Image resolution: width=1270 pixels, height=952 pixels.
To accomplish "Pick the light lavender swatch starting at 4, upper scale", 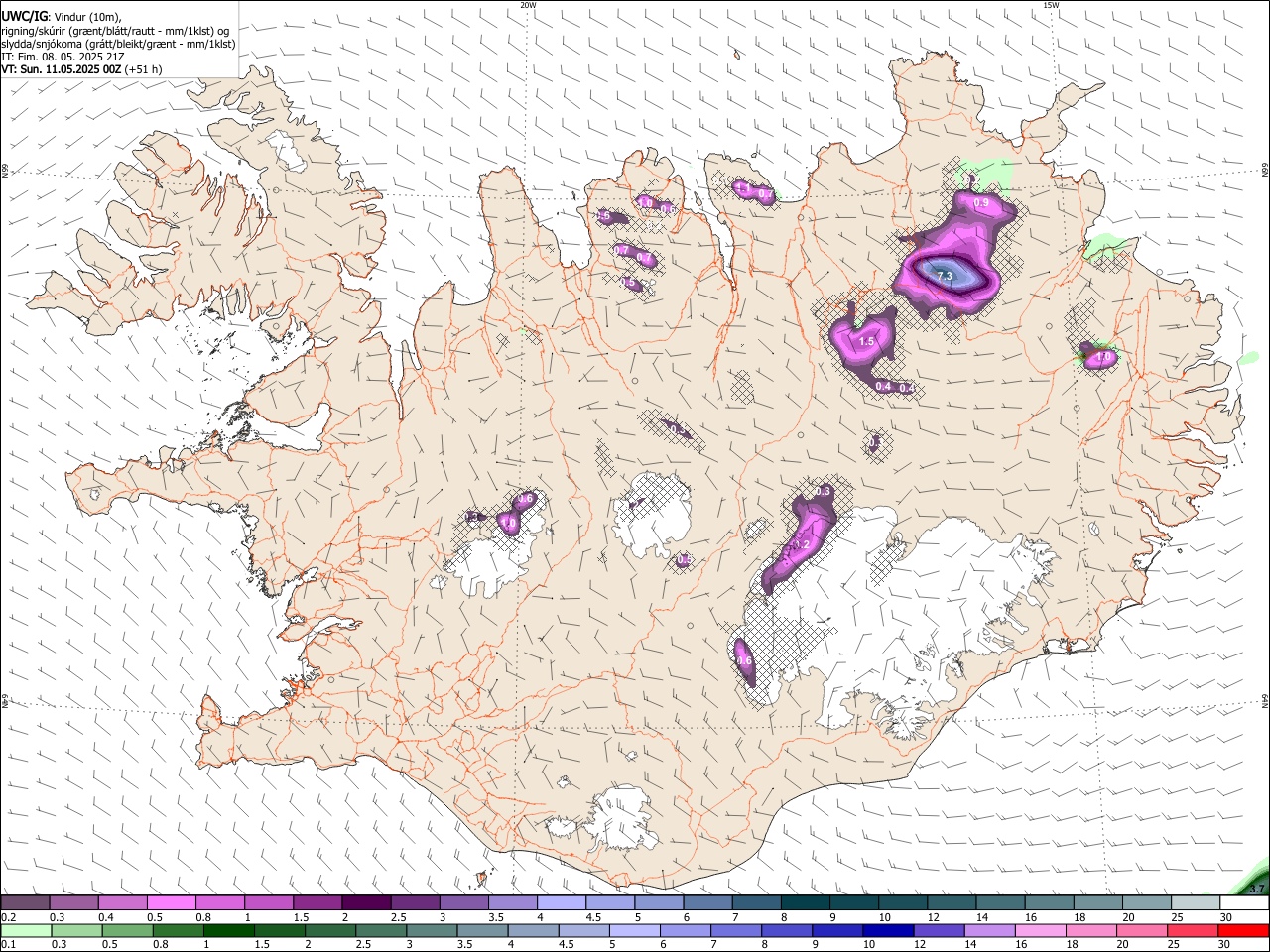I will click(x=561, y=903).
